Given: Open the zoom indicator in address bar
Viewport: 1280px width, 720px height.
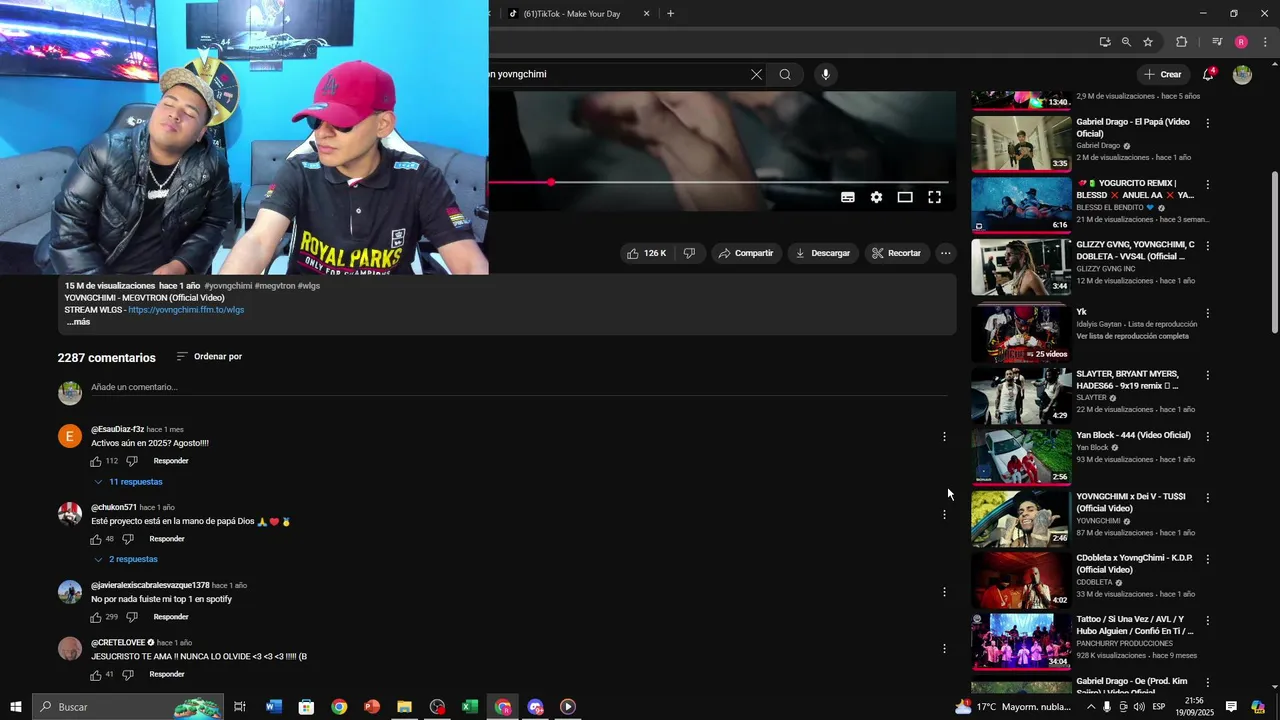Looking at the screenshot, I should coord(1126,42).
